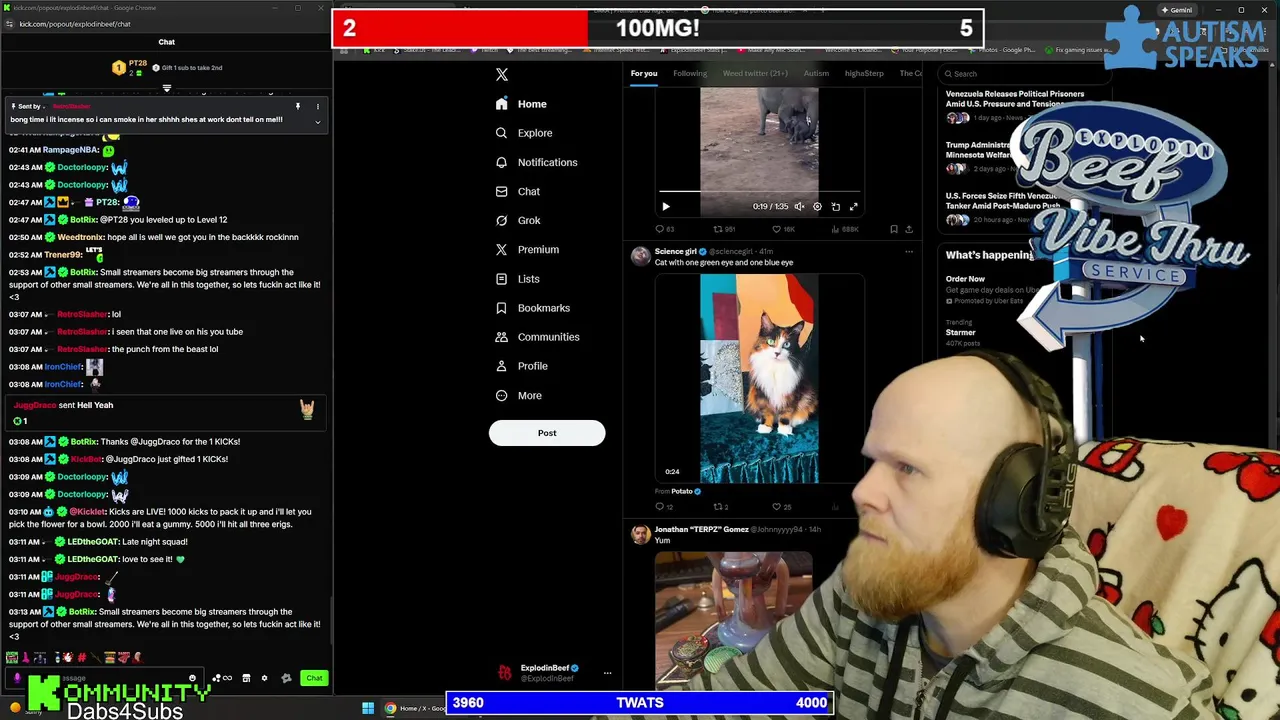1280x720 pixels.
Task: Click the green Chat send button
Action: [314, 678]
